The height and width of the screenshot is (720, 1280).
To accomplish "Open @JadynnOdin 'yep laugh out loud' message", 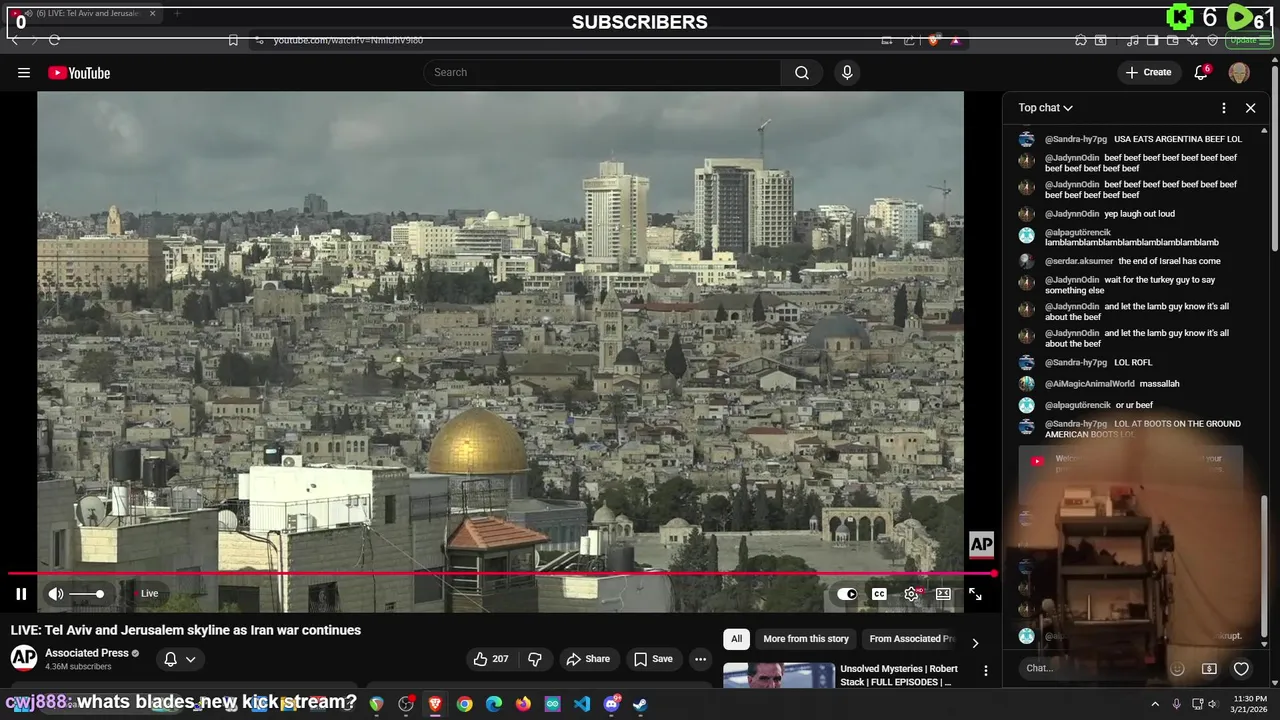I will [x=1140, y=214].
